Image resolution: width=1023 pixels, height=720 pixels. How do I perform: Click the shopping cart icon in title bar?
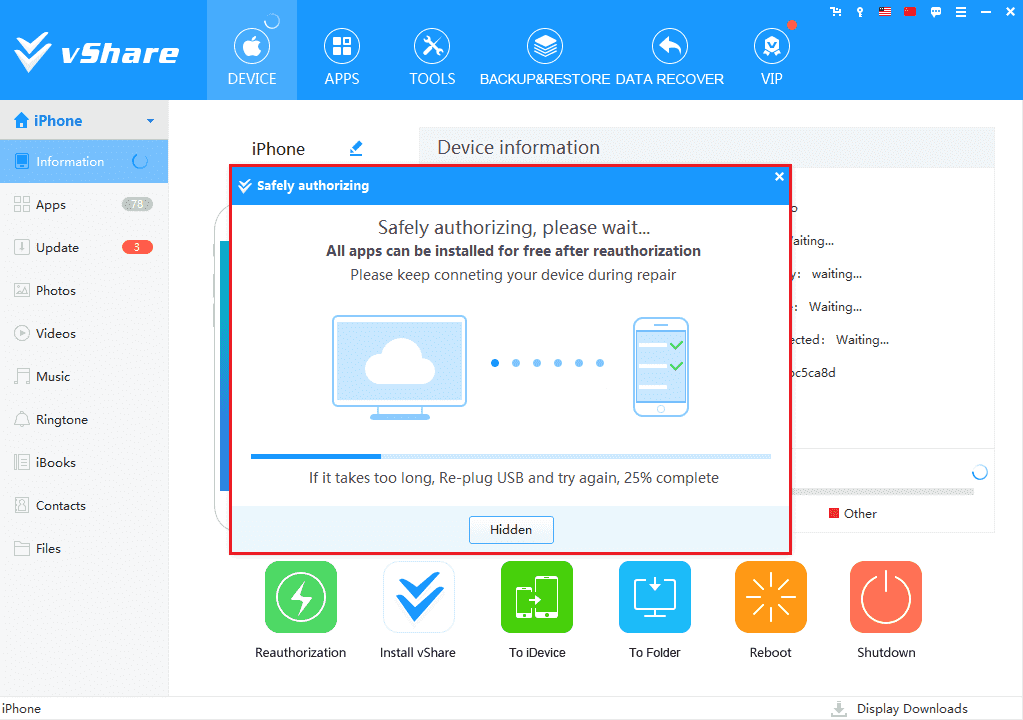[x=836, y=12]
